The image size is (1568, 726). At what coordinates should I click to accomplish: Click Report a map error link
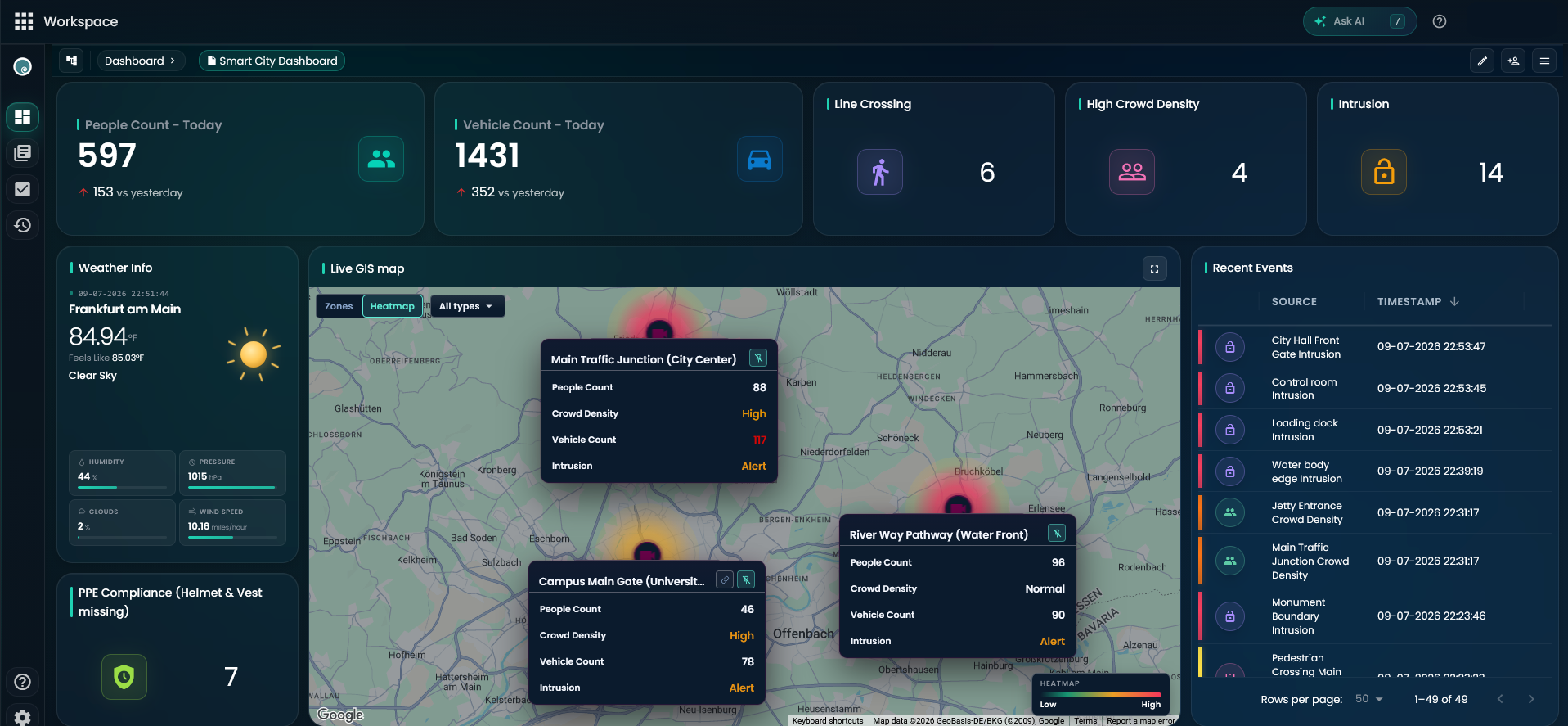pyautogui.click(x=1140, y=721)
